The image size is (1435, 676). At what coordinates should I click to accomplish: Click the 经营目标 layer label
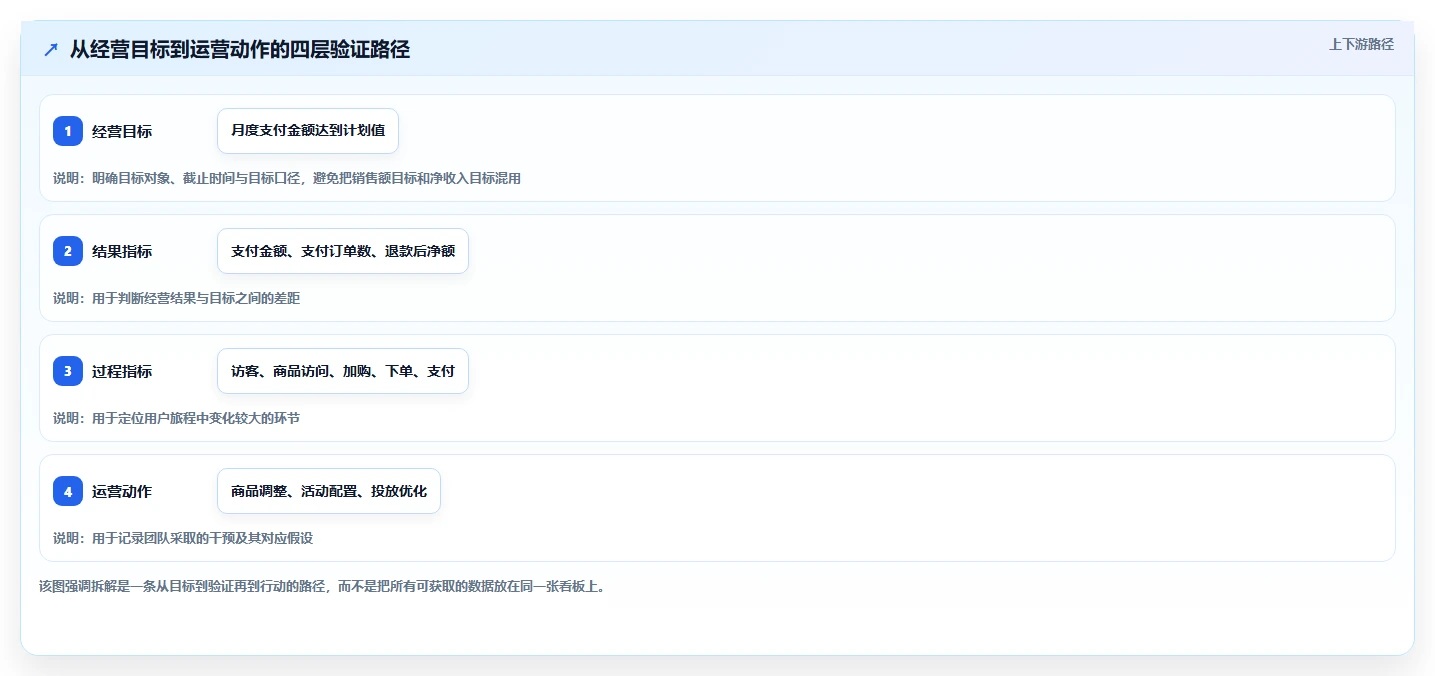pyautogui.click(x=122, y=131)
